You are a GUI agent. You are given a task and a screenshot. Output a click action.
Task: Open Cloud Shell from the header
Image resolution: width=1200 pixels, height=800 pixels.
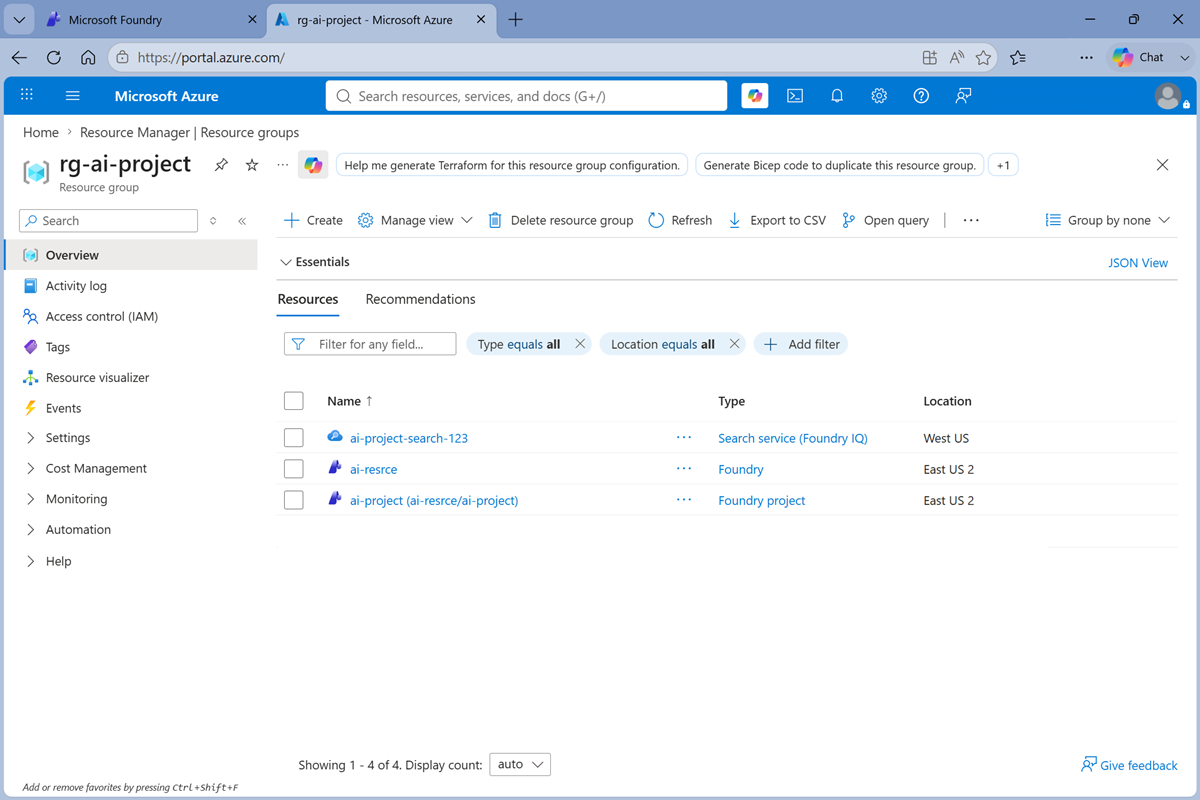pyautogui.click(x=795, y=96)
